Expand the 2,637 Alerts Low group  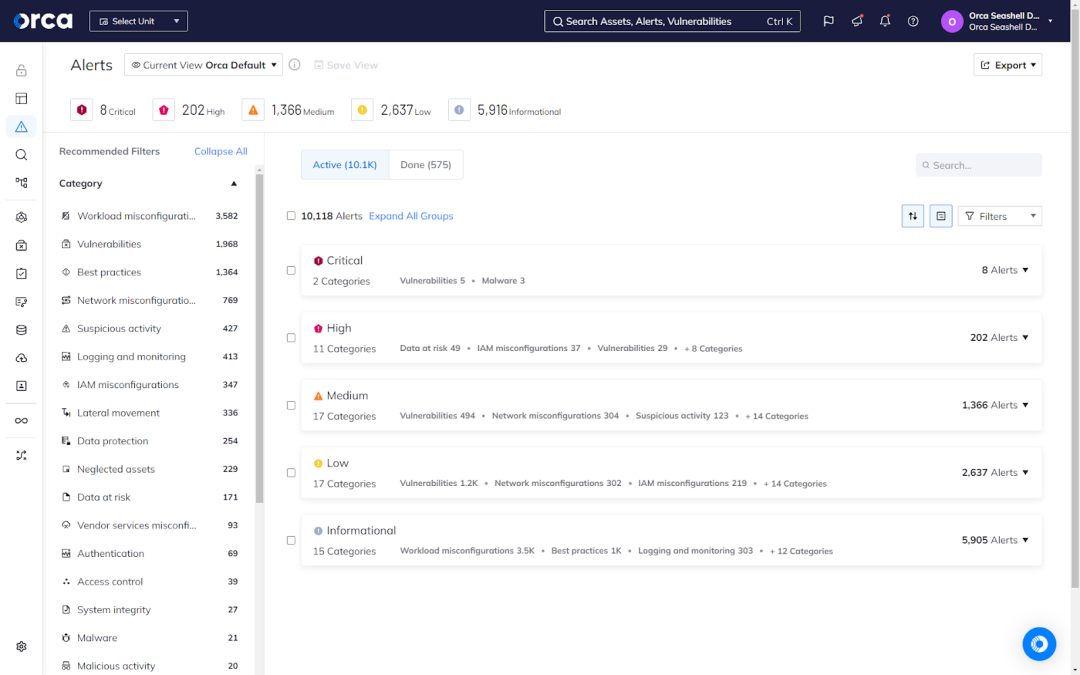point(995,472)
